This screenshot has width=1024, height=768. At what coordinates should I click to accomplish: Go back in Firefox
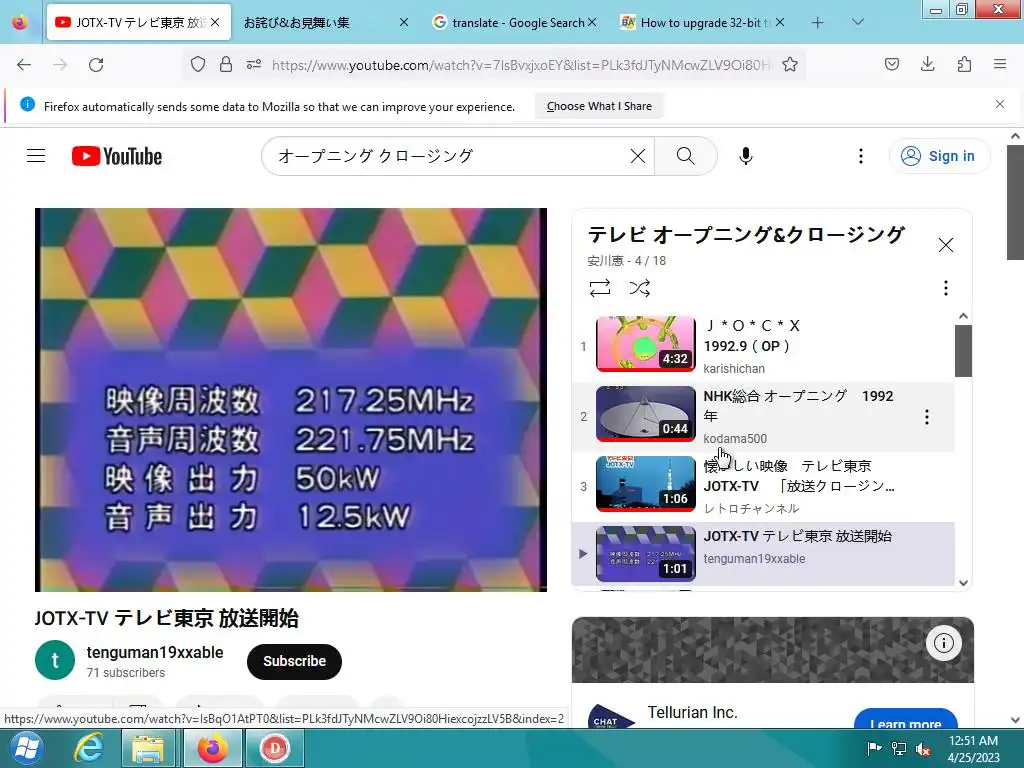24,65
